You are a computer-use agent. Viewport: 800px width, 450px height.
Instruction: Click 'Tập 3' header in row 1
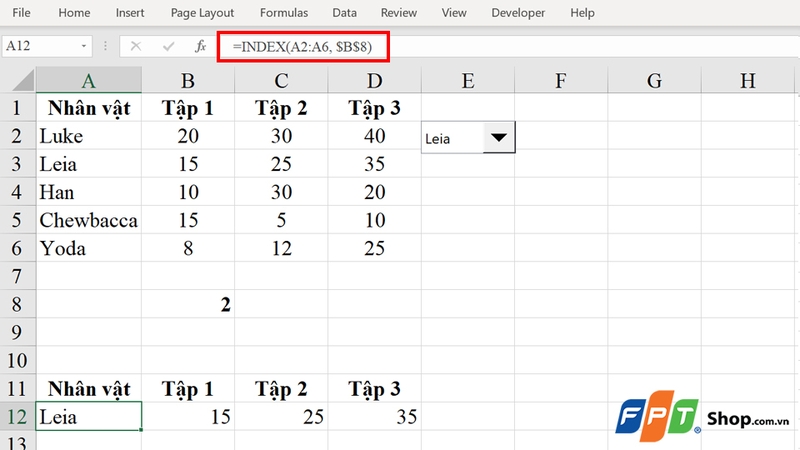374,108
